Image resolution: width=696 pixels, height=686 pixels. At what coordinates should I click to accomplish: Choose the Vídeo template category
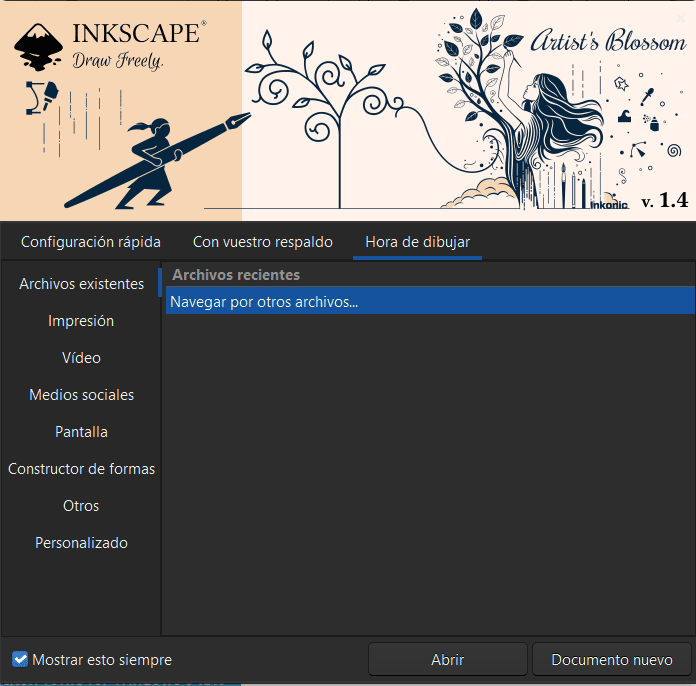(x=81, y=358)
